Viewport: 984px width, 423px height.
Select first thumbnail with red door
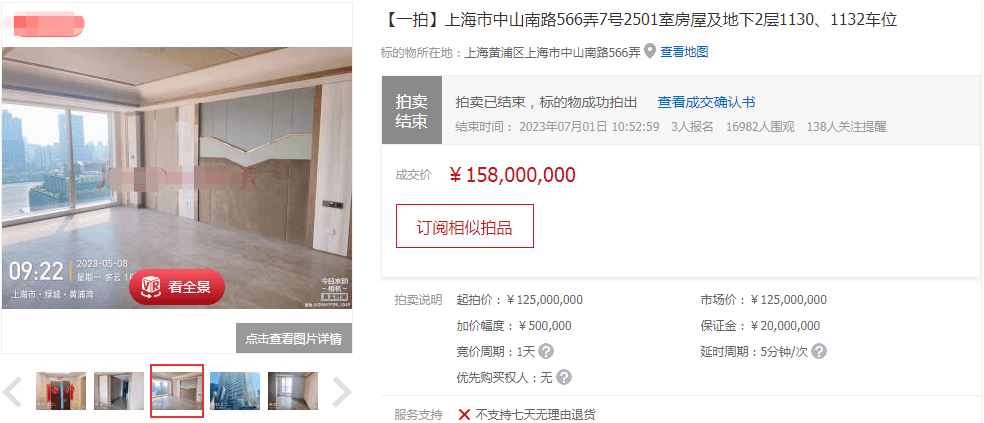[61, 391]
